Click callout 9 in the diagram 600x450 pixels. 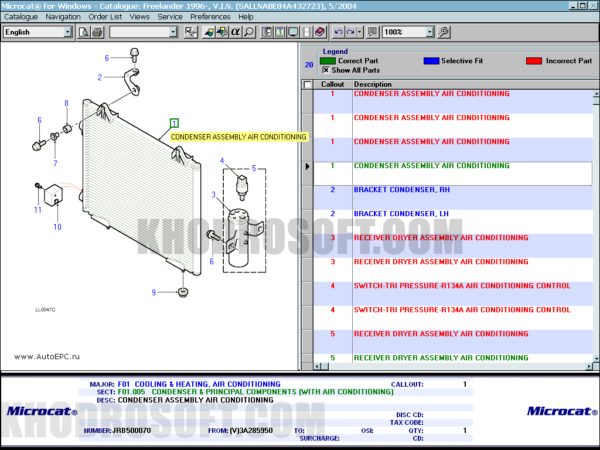(x=153, y=292)
